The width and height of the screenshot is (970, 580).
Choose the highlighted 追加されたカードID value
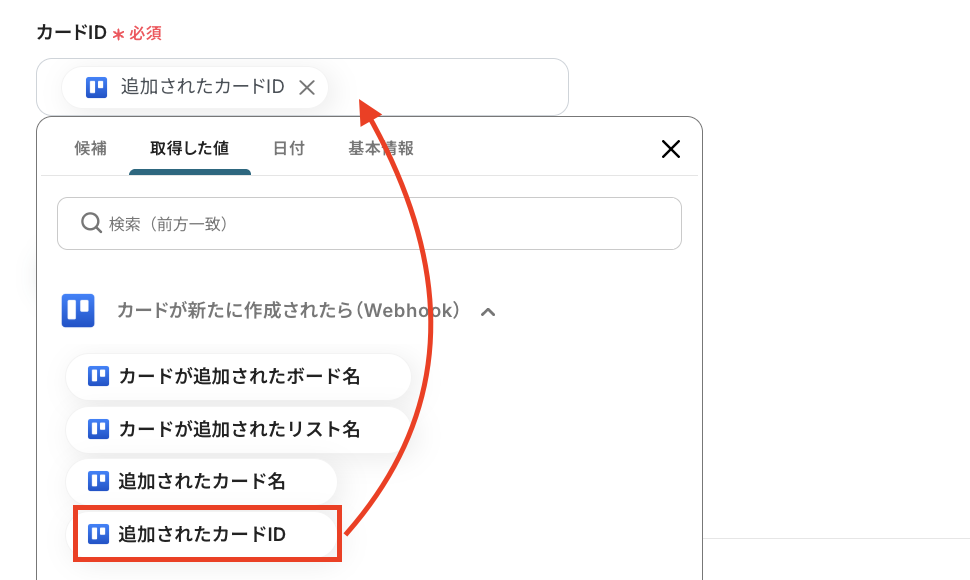click(206, 533)
